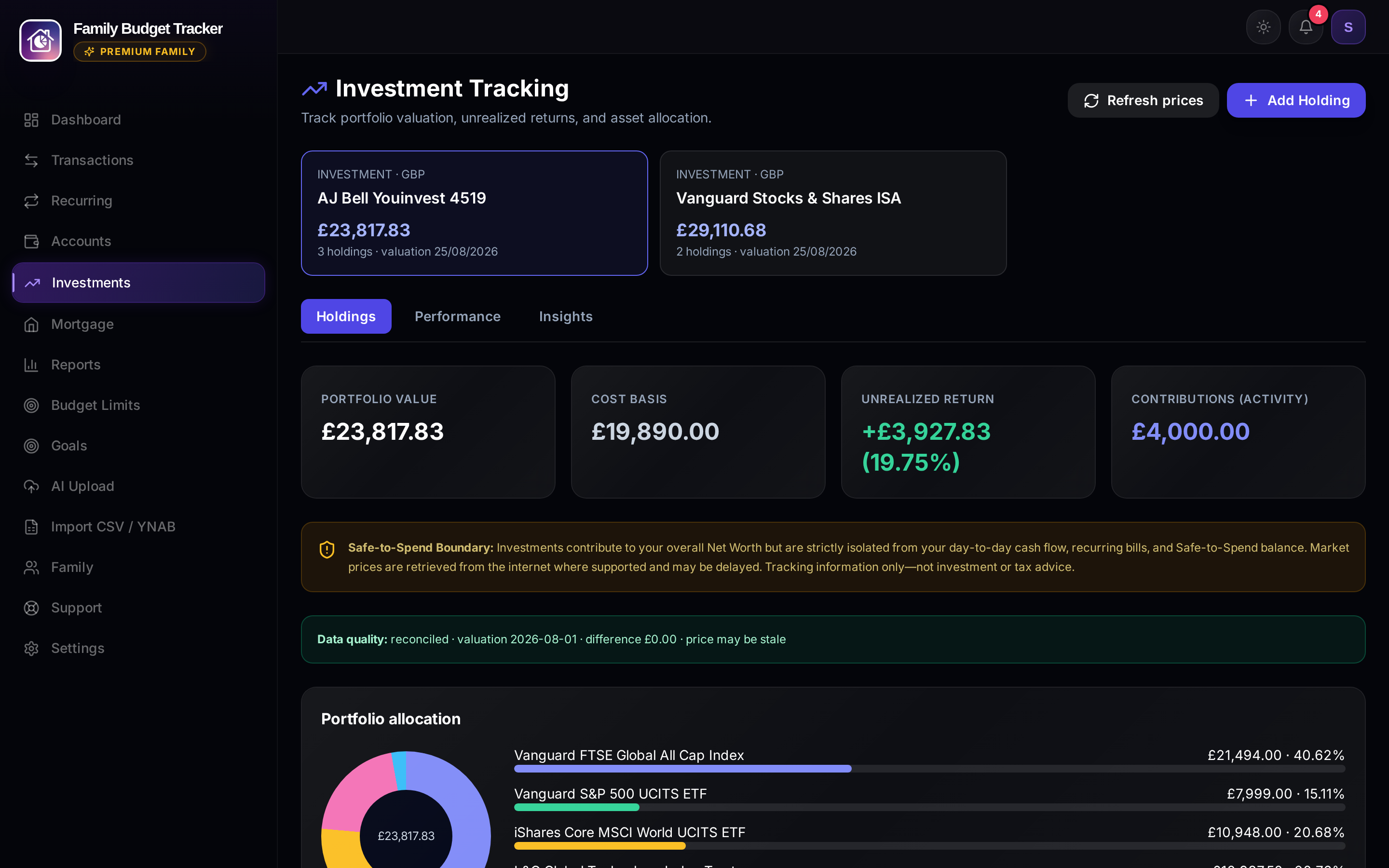Click the Portfolio allocation heading

click(x=391, y=719)
